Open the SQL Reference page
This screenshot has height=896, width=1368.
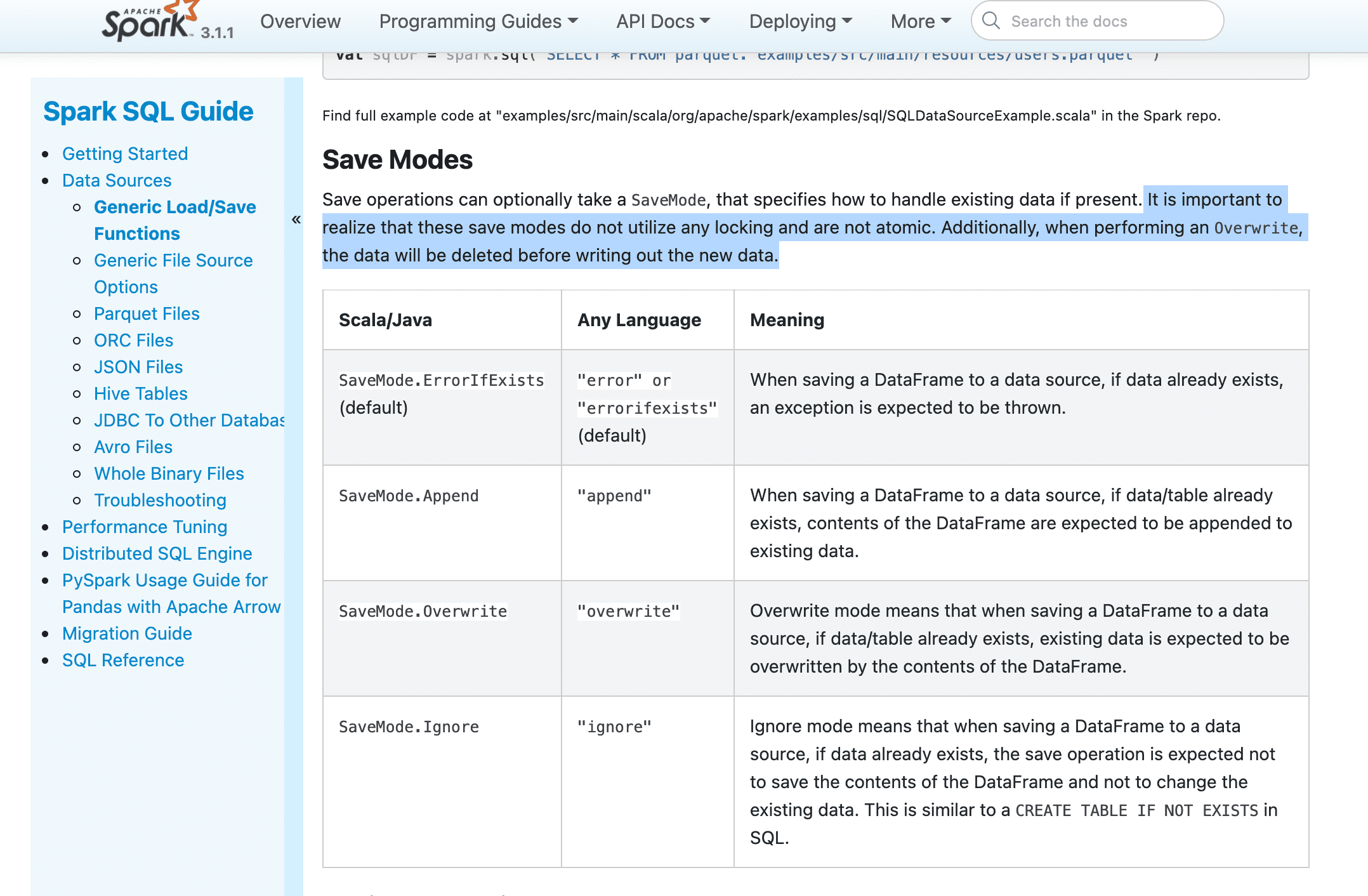point(123,660)
